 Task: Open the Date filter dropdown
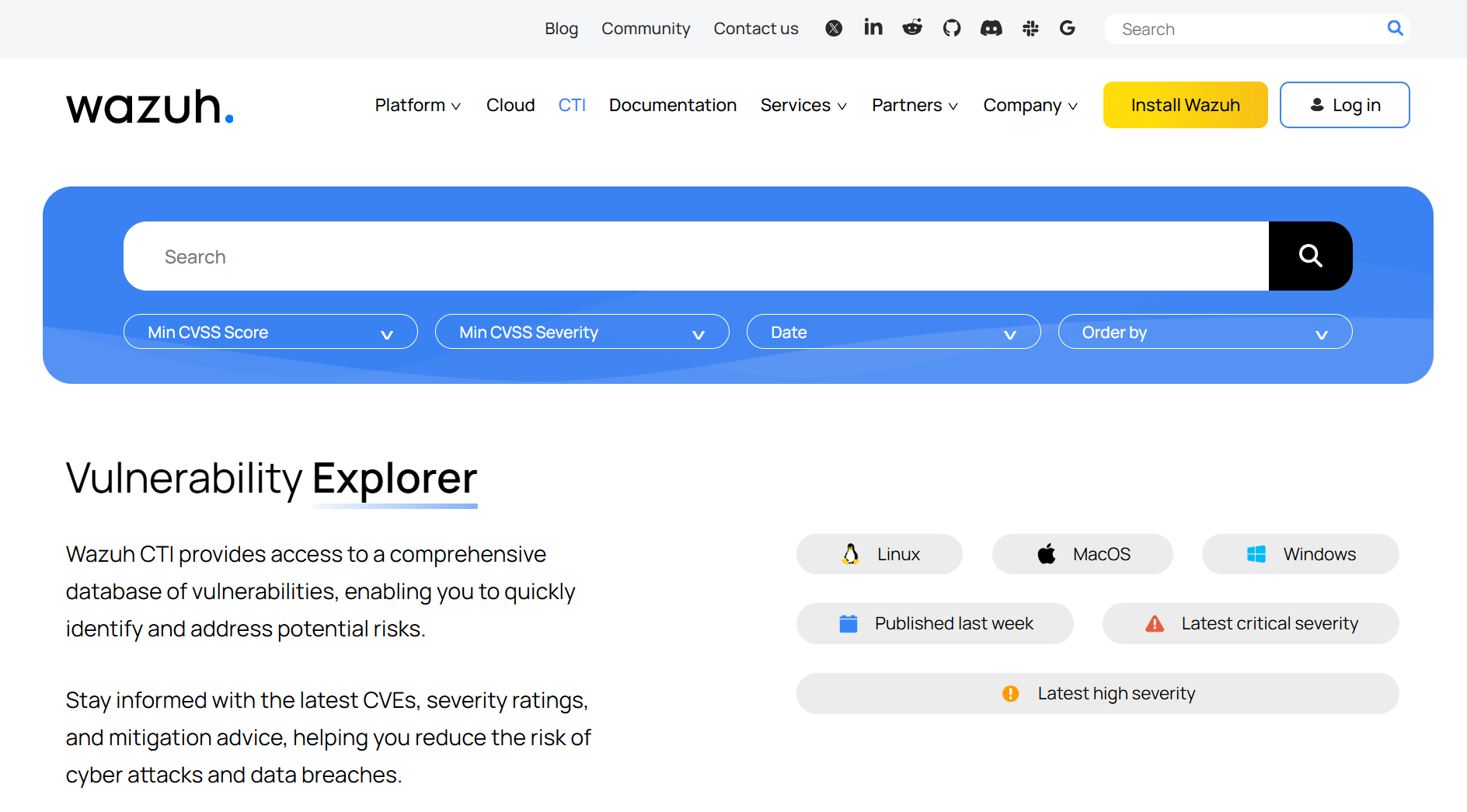[x=894, y=332]
